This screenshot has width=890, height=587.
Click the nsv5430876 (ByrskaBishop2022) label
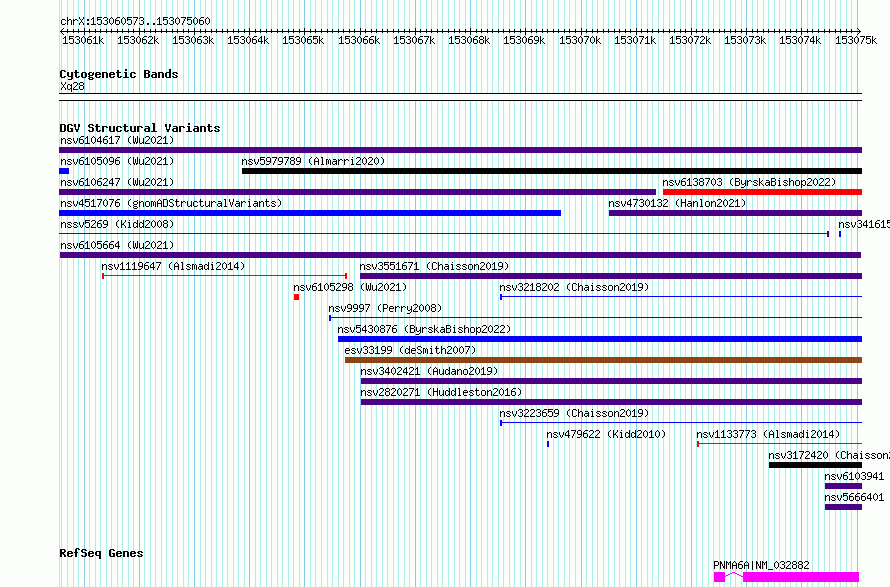(424, 329)
